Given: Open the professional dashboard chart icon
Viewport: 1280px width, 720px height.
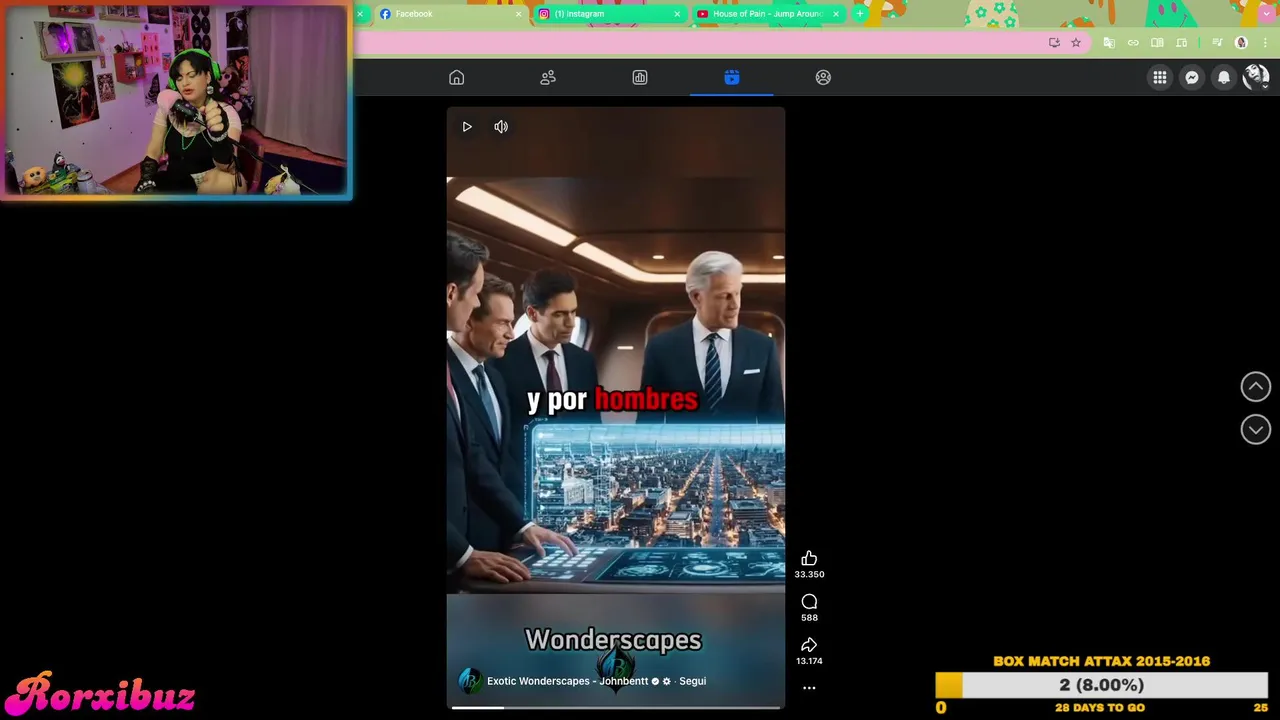Looking at the screenshot, I should (640, 78).
